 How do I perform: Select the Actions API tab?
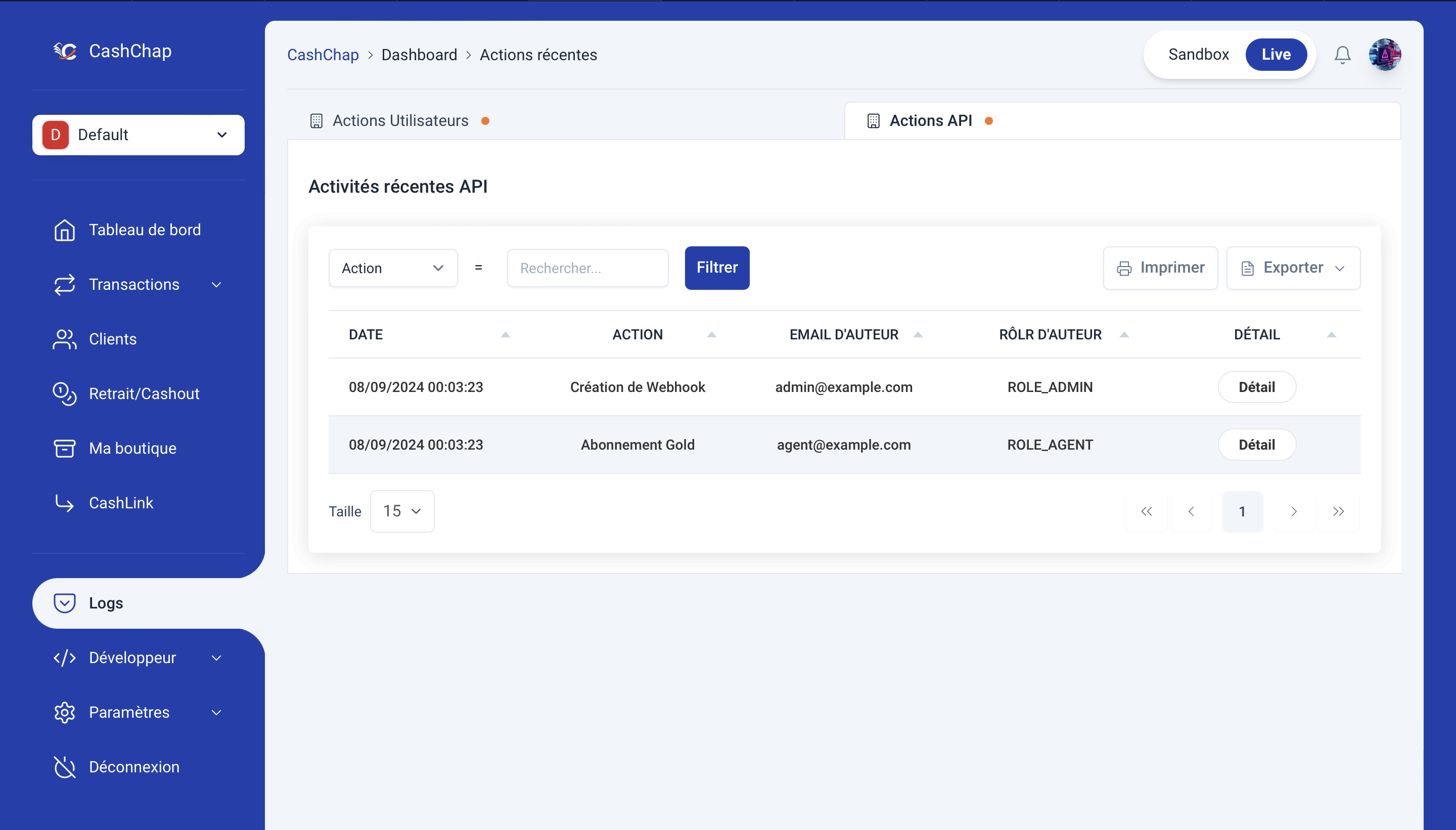click(930, 121)
